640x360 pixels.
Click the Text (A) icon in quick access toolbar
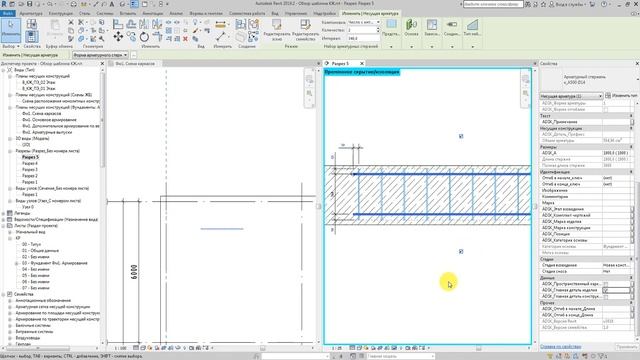click(111, 4)
